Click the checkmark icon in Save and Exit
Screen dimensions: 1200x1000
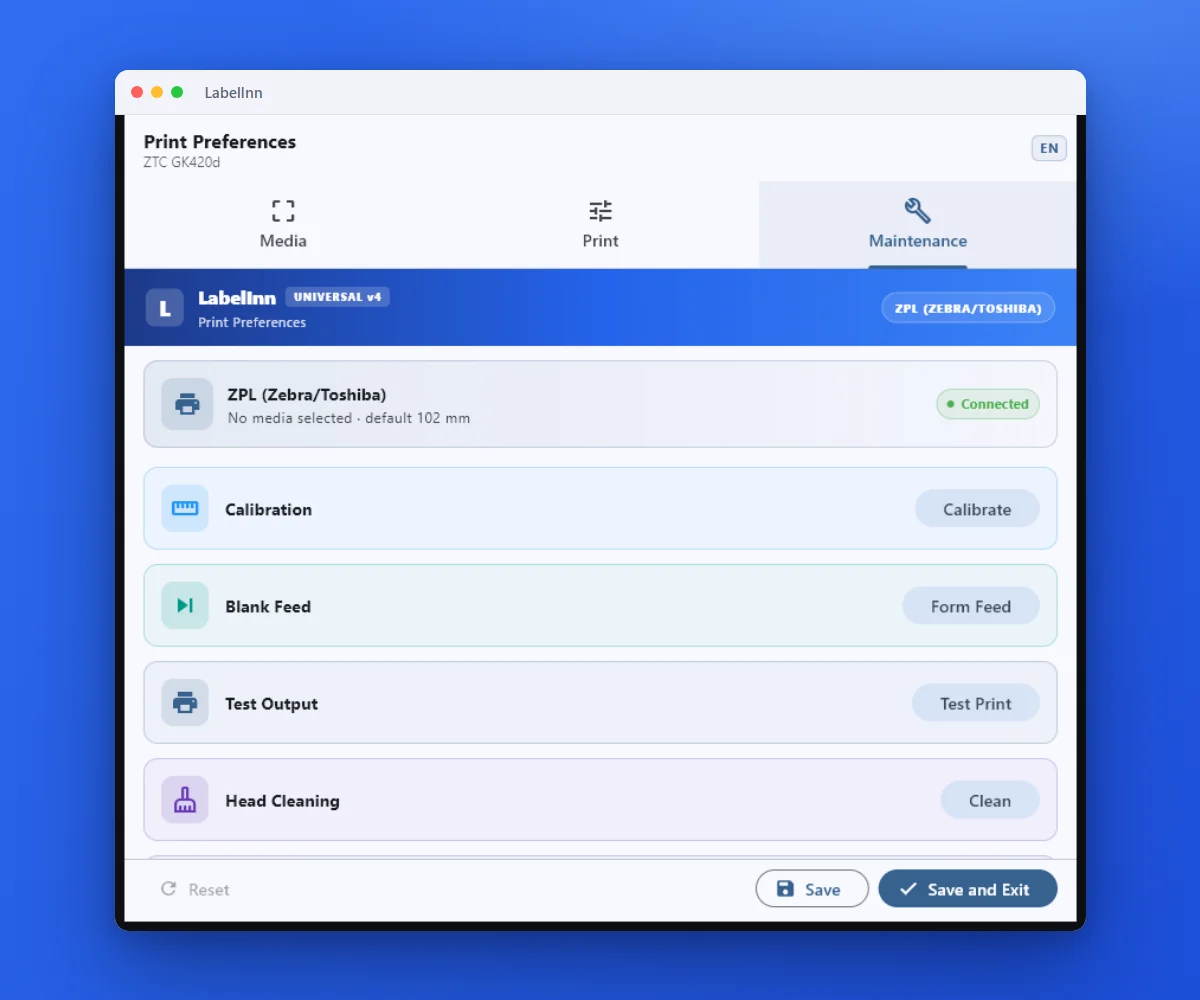908,889
